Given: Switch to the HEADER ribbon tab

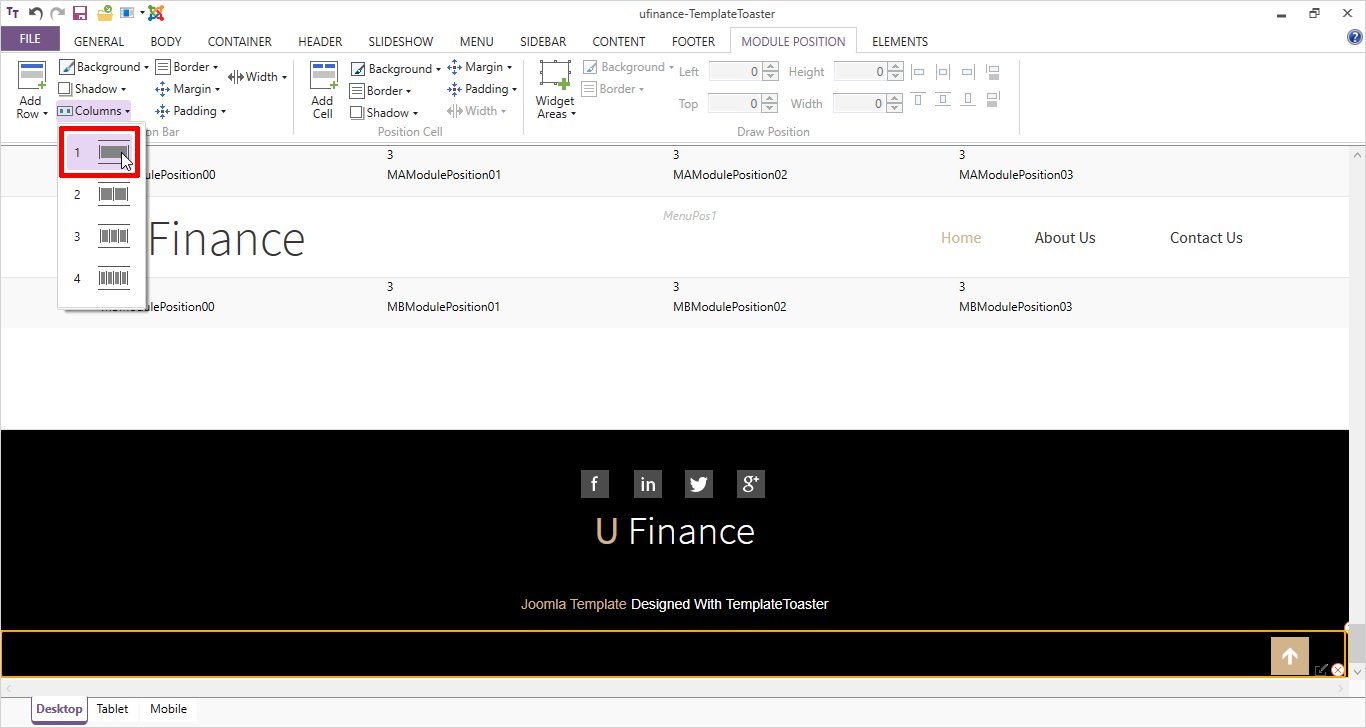Looking at the screenshot, I should [x=320, y=42].
